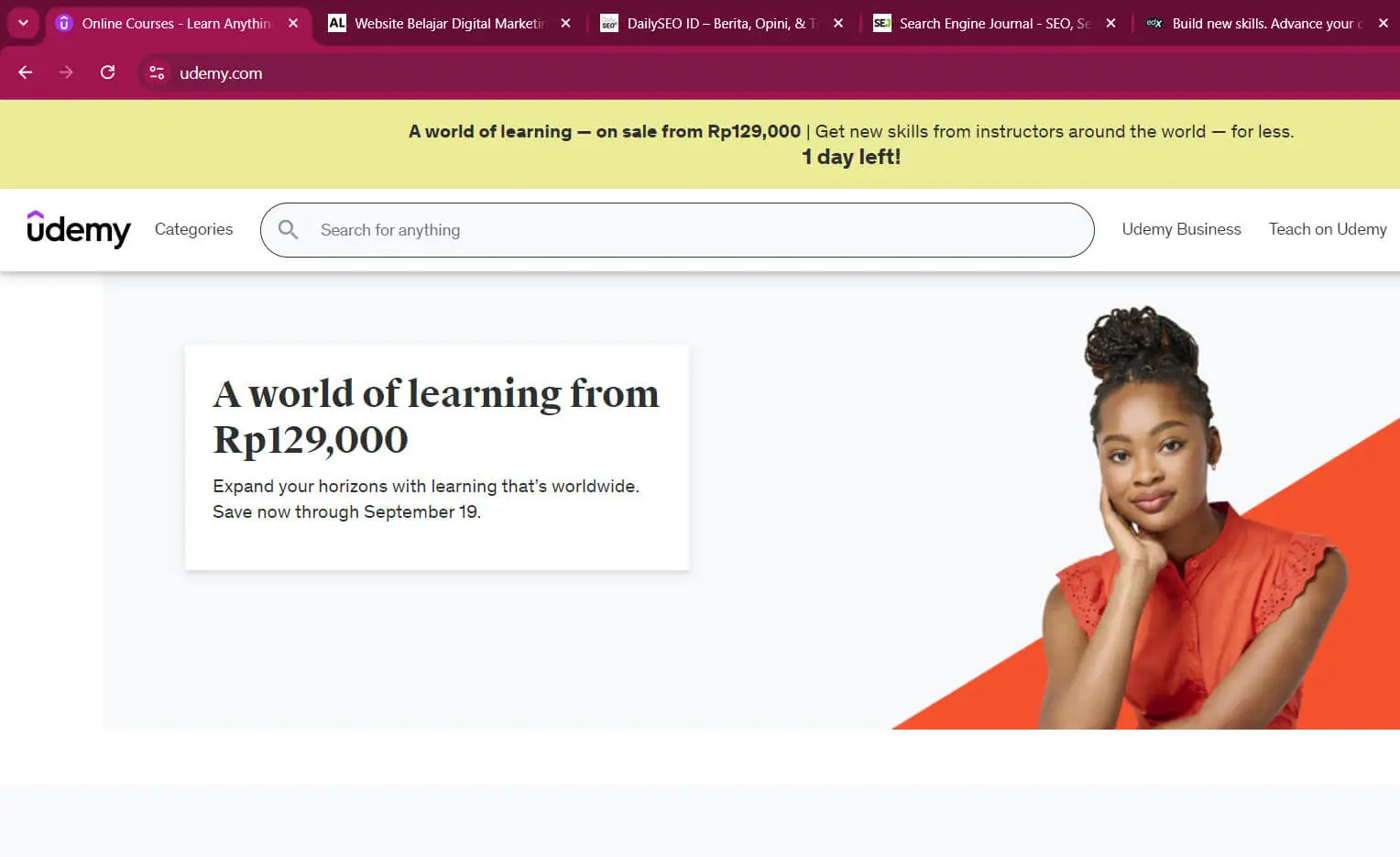Open the Udemy Business link
1400x857 pixels.
(1181, 229)
